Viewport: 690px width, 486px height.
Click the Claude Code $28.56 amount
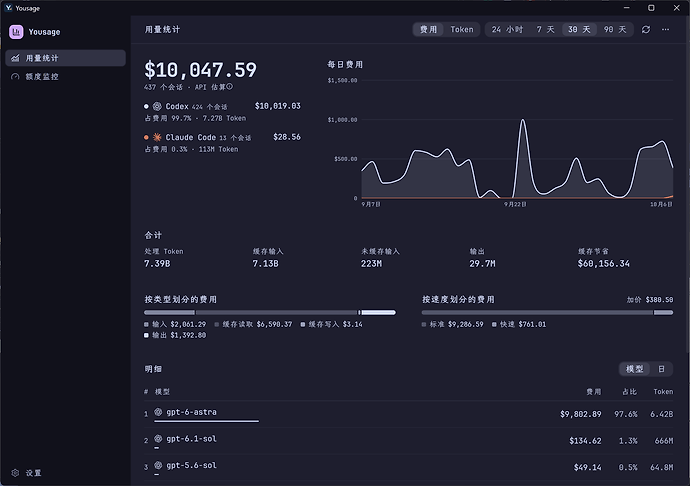click(x=287, y=137)
